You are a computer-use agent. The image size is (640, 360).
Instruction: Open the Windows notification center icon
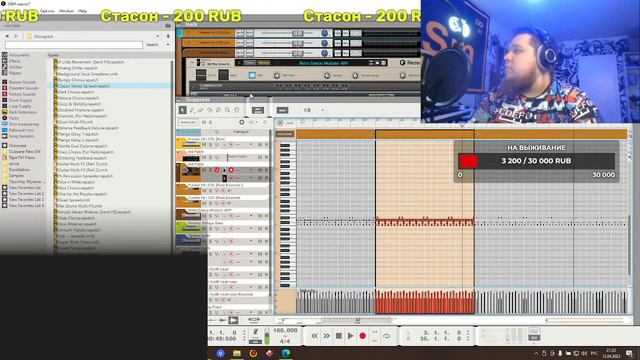click(629, 353)
